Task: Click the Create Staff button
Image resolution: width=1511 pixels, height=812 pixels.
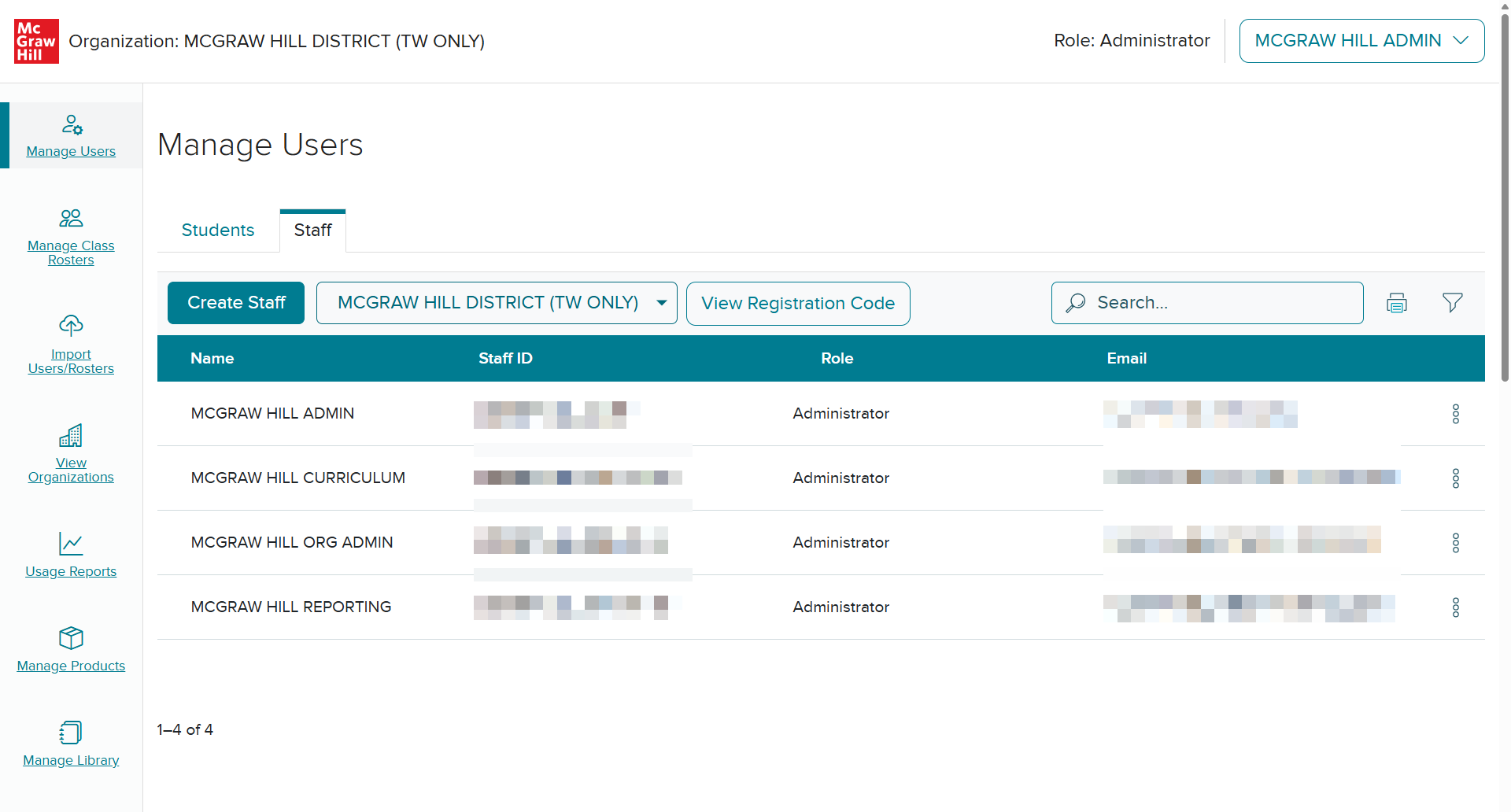Action: [x=236, y=303]
